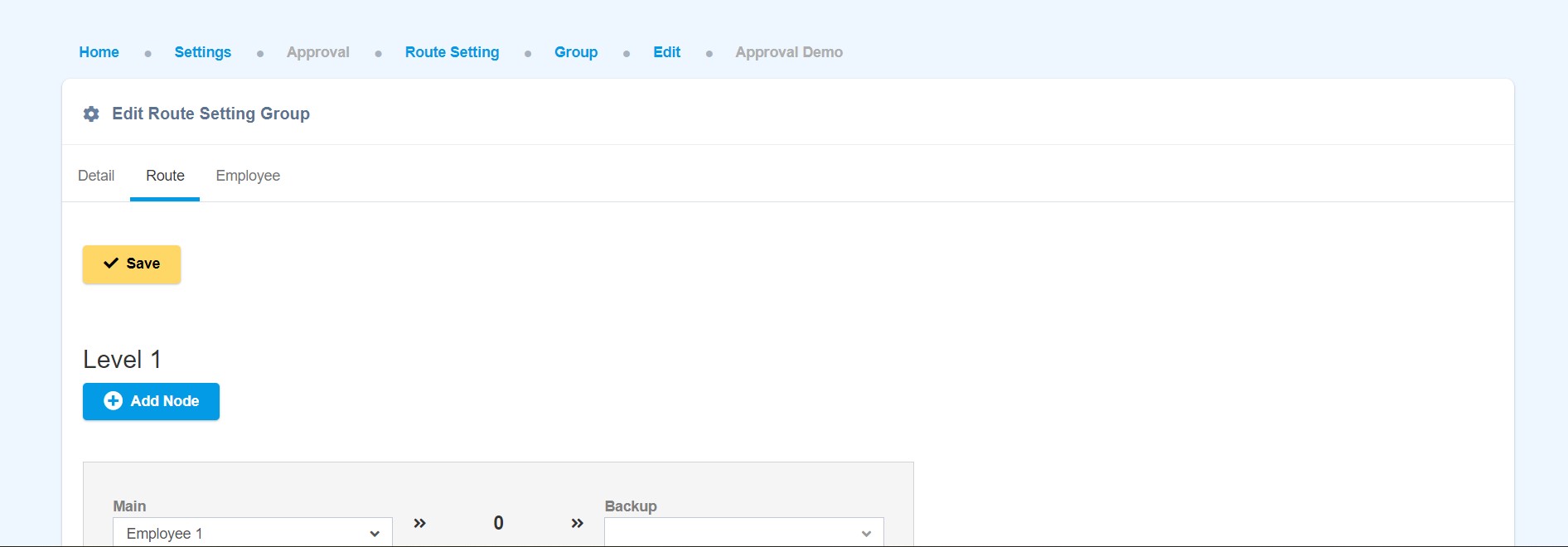Open the Employee tab
The width and height of the screenshot is (1568, 547).
click(x=248, y=176)
